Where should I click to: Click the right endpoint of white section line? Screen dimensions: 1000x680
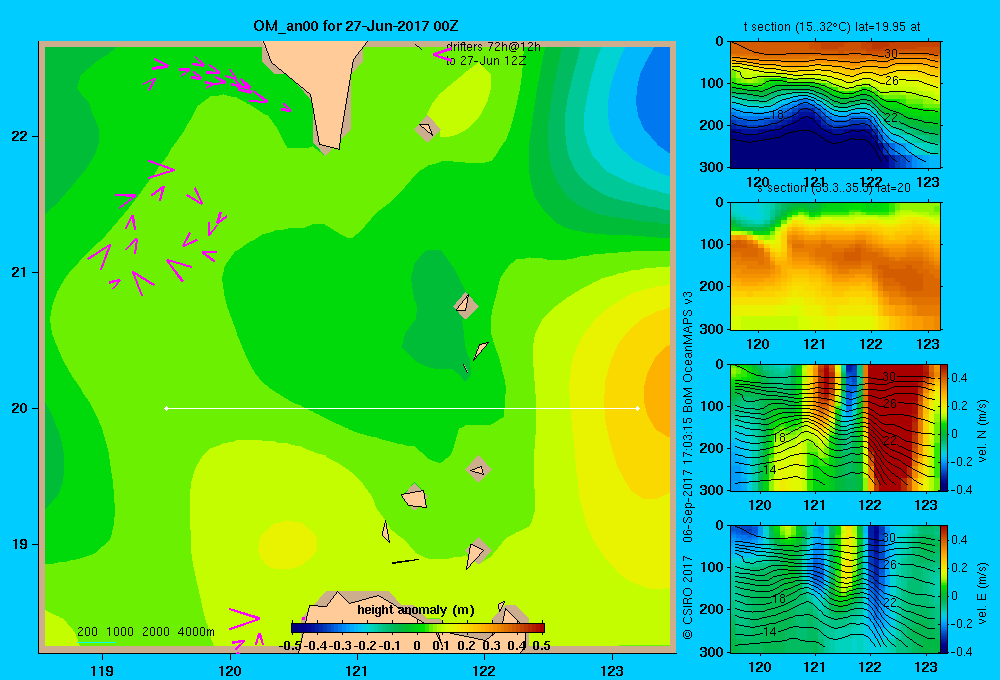(638, 408)
